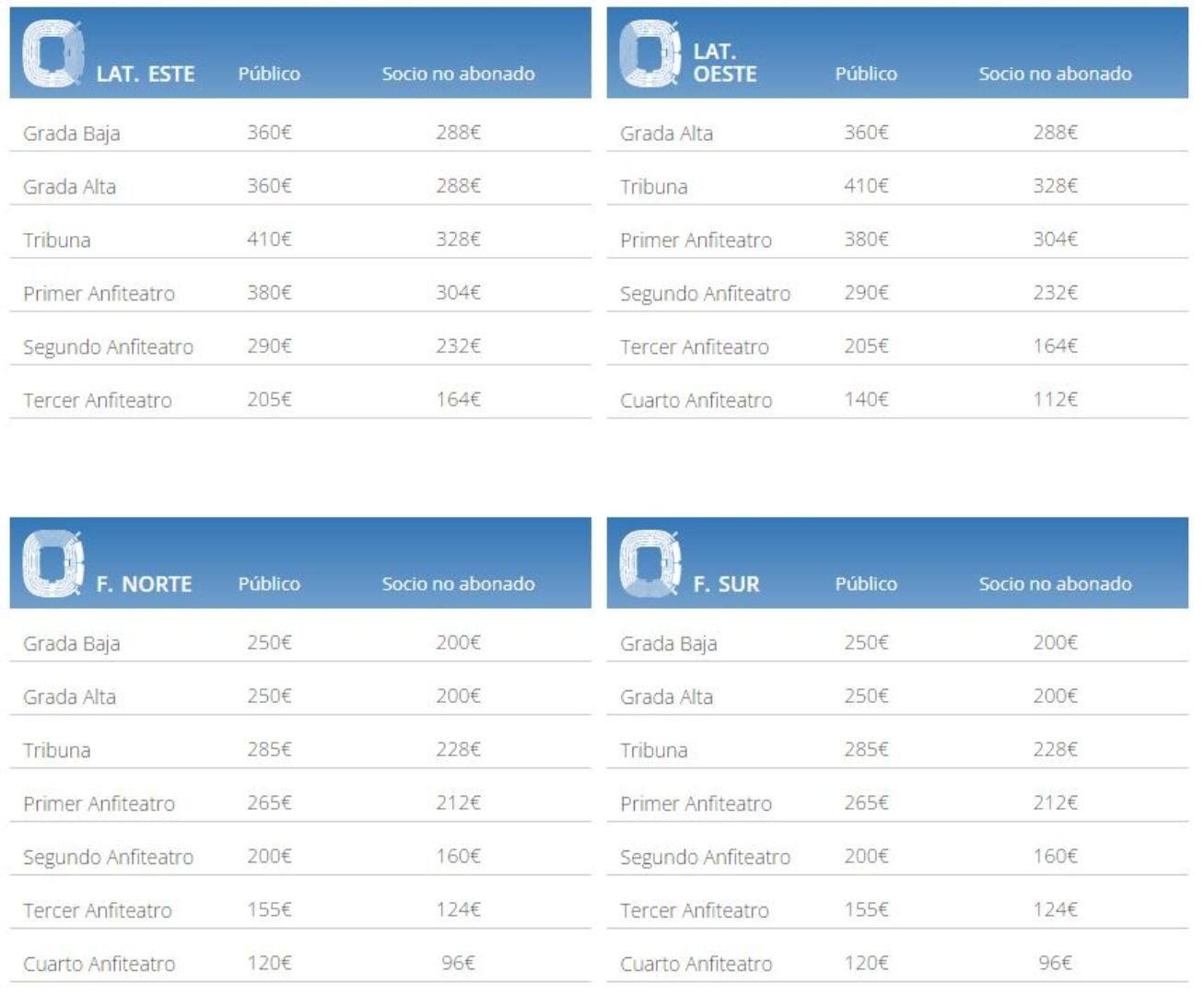Click Público column header in F. Norte table
This screenshot has height=995, width=1204.
[x=269, y=584]
